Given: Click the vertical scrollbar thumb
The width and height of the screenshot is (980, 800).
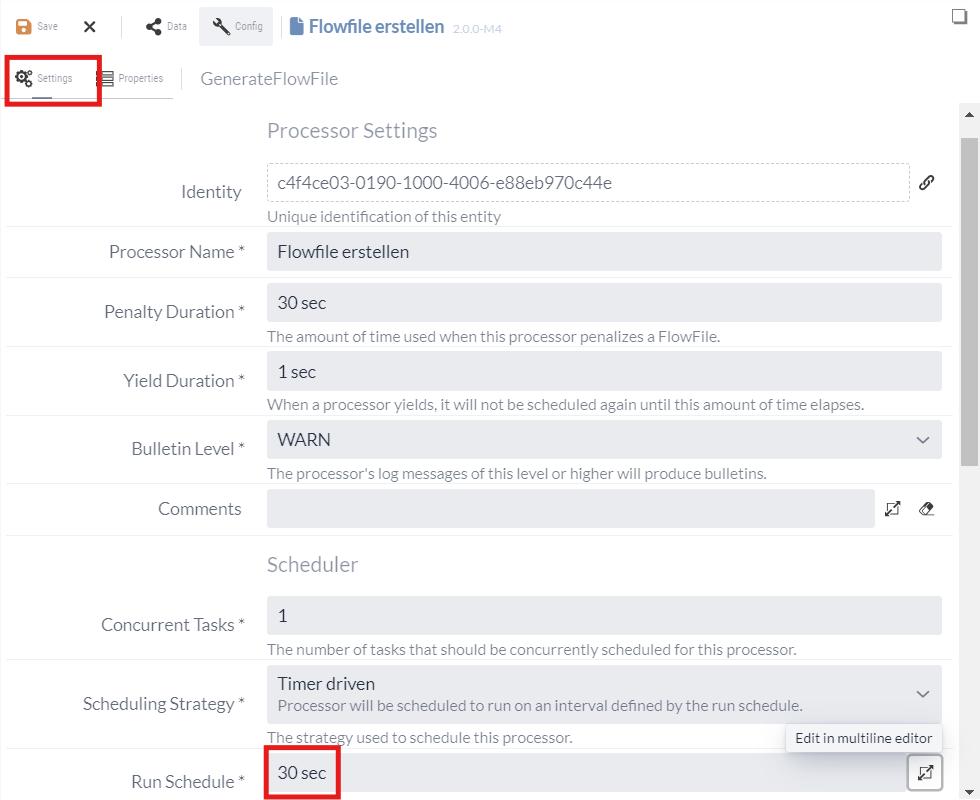Looking at the screenshot, I should pos(969,300).
